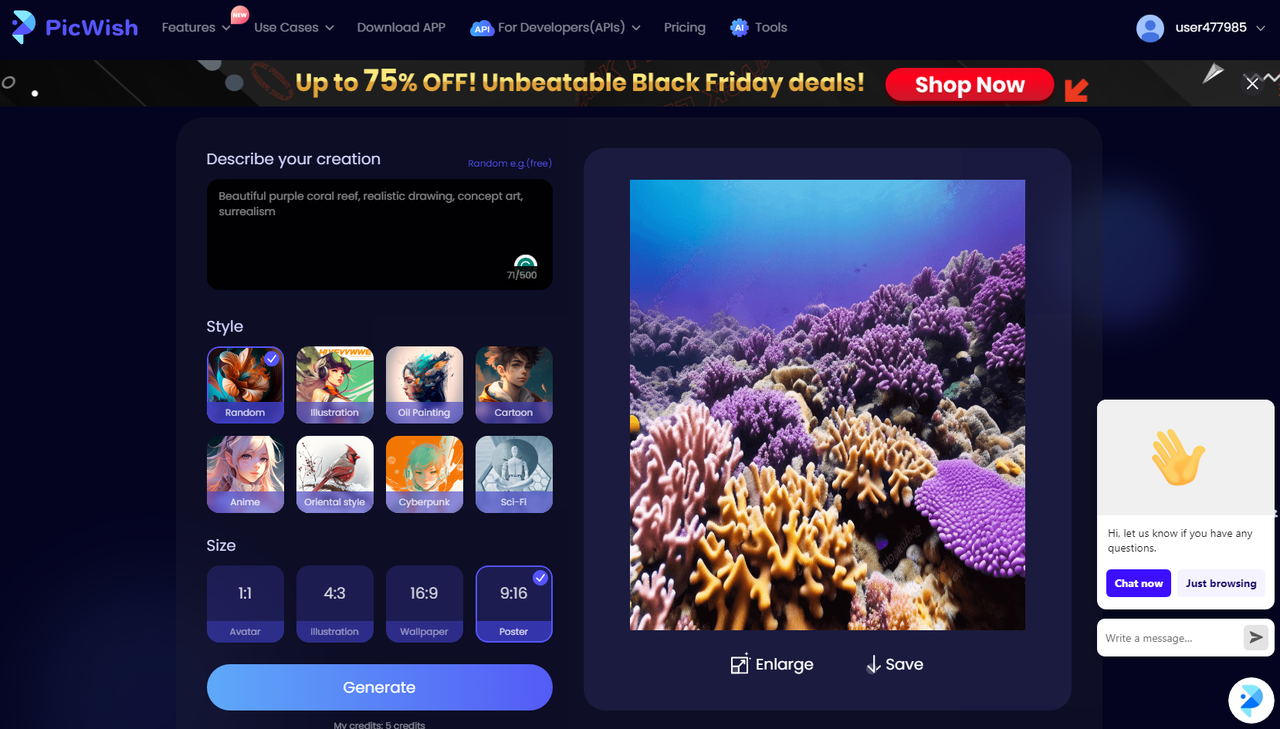The height and width of the screenshot is (729, 1280).
Task: Choose the 9:16 Poster size
Action: click(514, 604)
